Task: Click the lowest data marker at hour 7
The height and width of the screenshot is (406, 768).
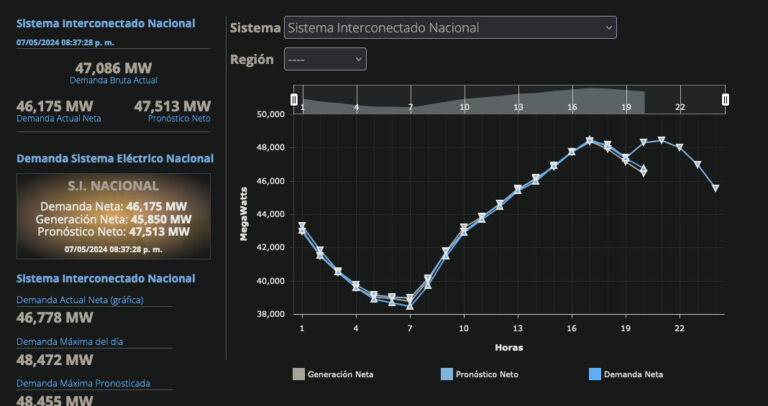Action: 409,304
